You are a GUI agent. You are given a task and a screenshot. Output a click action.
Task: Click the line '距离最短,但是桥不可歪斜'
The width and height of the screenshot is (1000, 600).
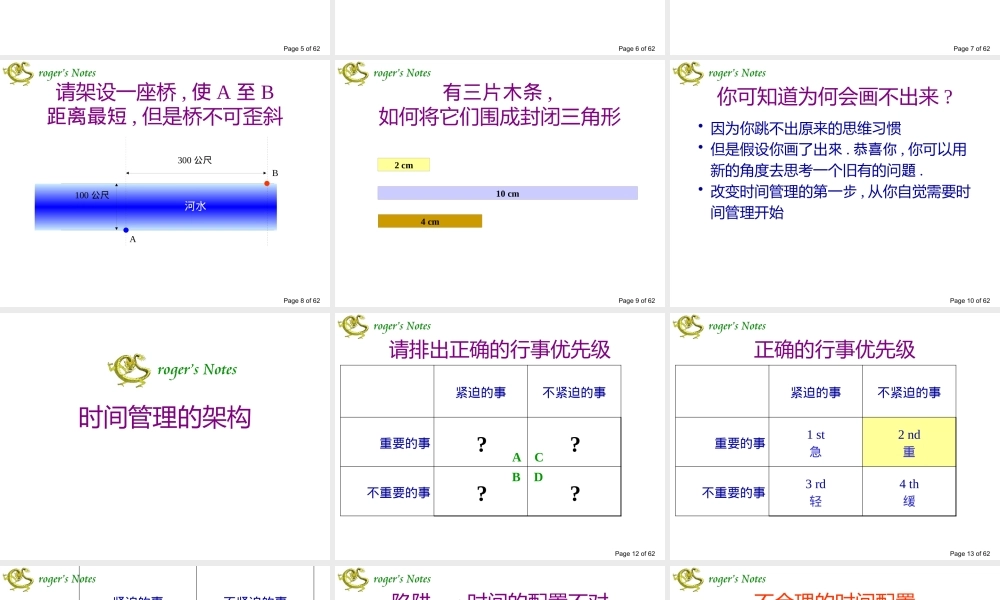165,117
